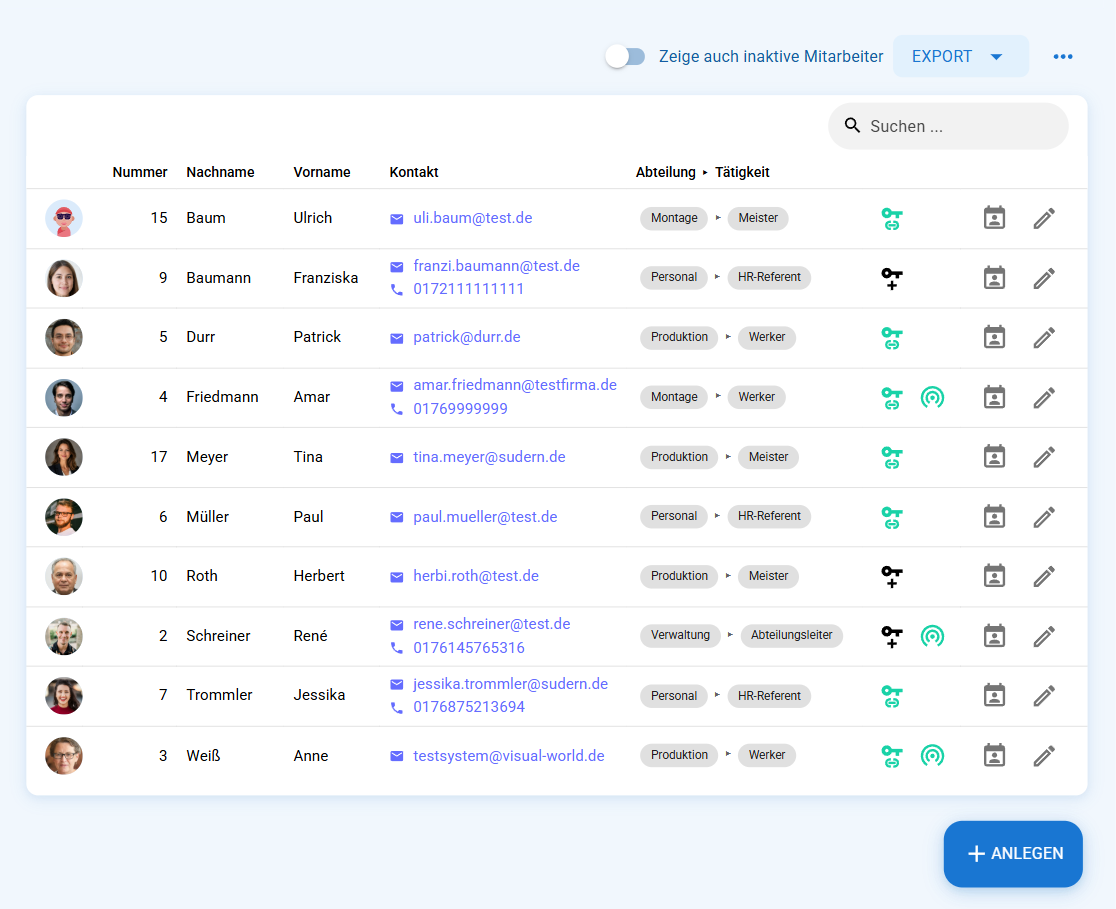Edit Anne Weiß with pencil icon

(1043, 755)
